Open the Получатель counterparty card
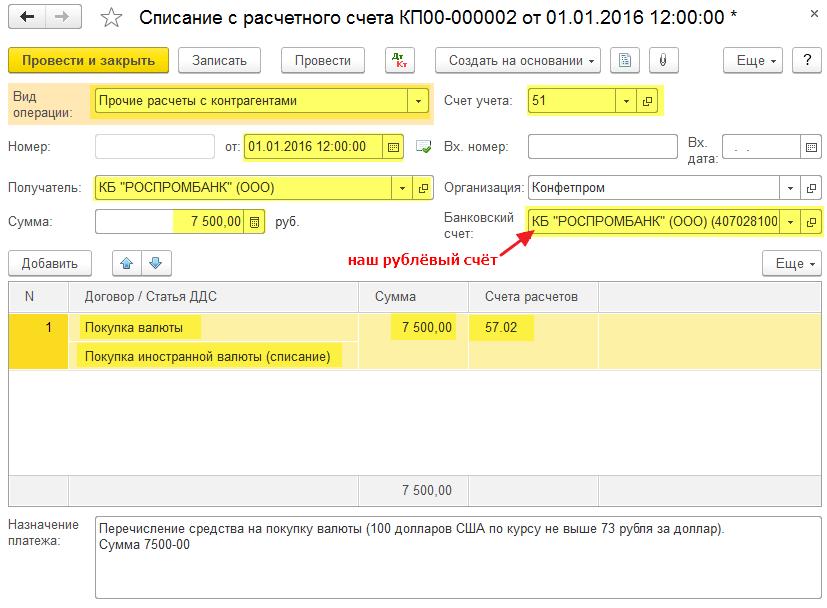Image resolution: width=827 pixels, height=608 pixels. click(x=423, y=188)
